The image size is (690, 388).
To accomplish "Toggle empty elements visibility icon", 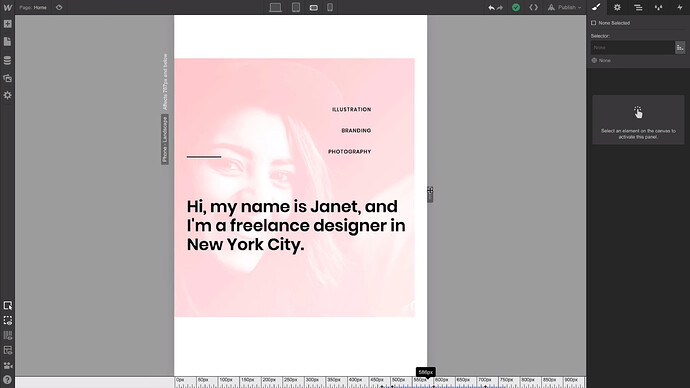I will point(7,351).
